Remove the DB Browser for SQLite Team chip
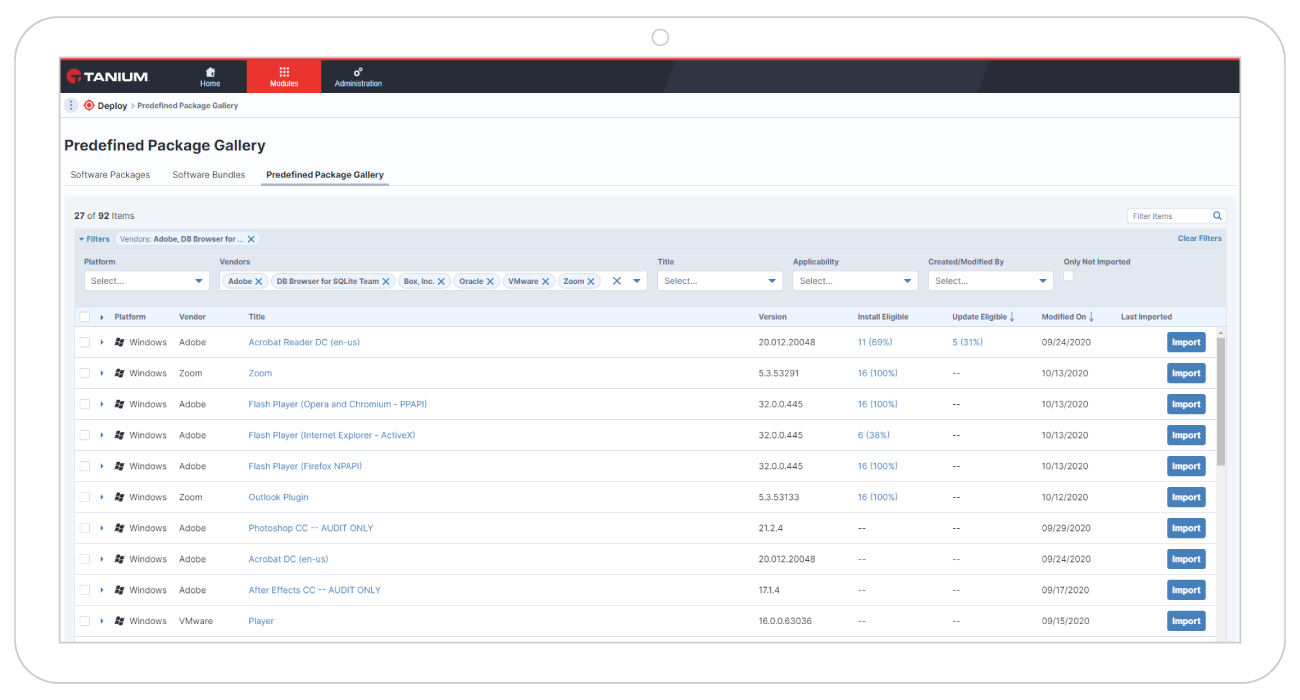The width and height of the screenshot is (1300, 700). click(386, 282)
